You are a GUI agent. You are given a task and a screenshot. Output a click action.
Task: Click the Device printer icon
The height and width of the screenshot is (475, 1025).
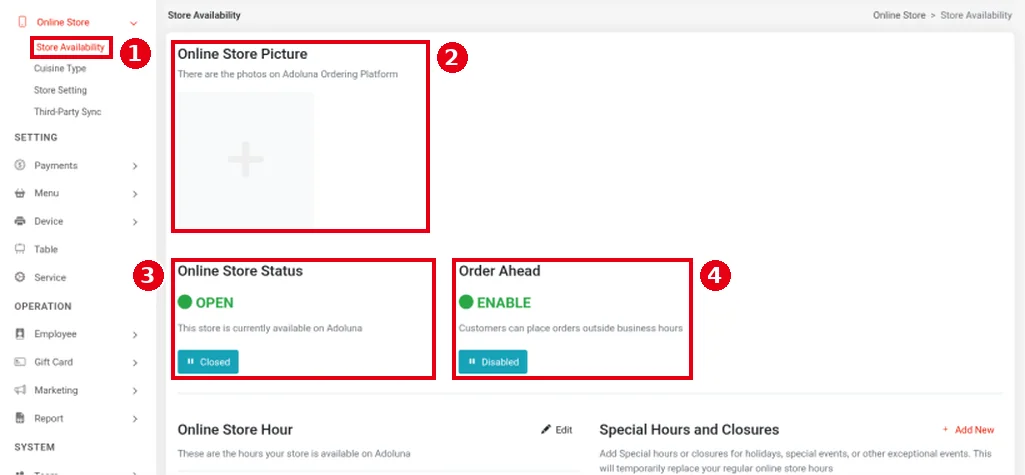pyautogui.click(x=20, y=221)
